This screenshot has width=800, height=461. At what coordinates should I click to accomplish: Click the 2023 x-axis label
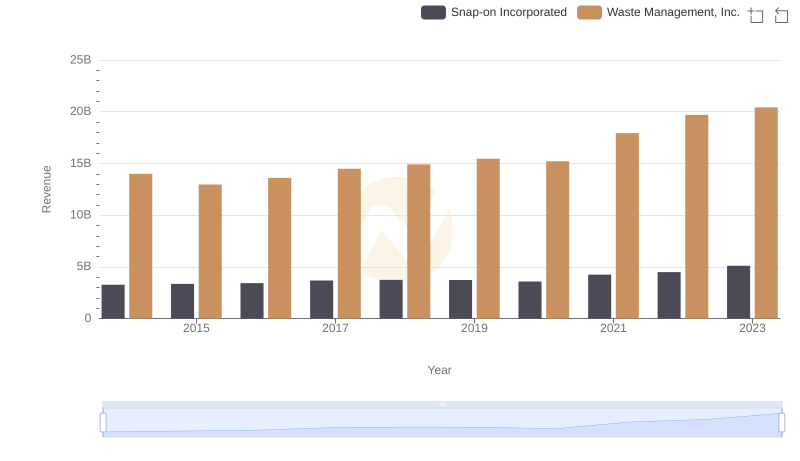point(752,328)
